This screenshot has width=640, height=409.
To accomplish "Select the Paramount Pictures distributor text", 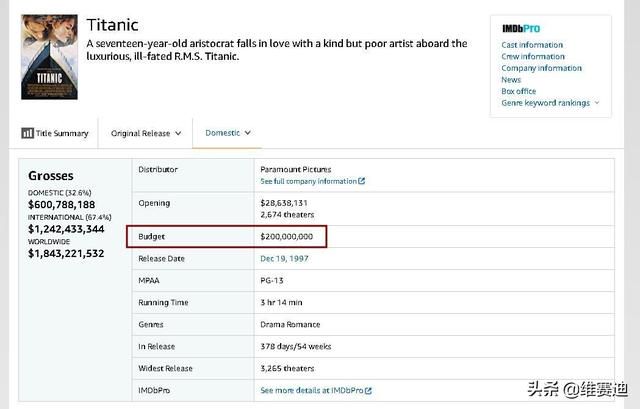I will [296, 169].
